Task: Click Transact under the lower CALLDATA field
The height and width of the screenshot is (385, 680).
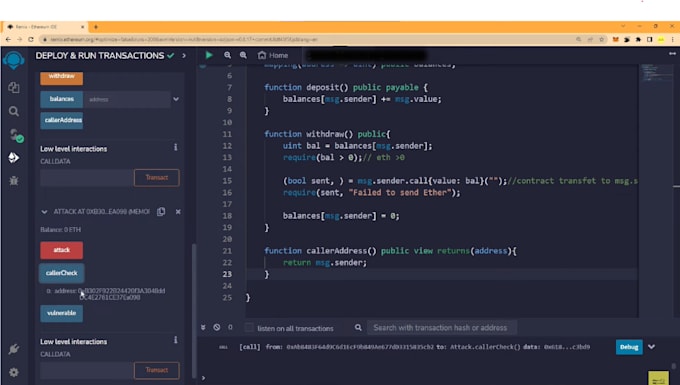Action: click(157, 370)
